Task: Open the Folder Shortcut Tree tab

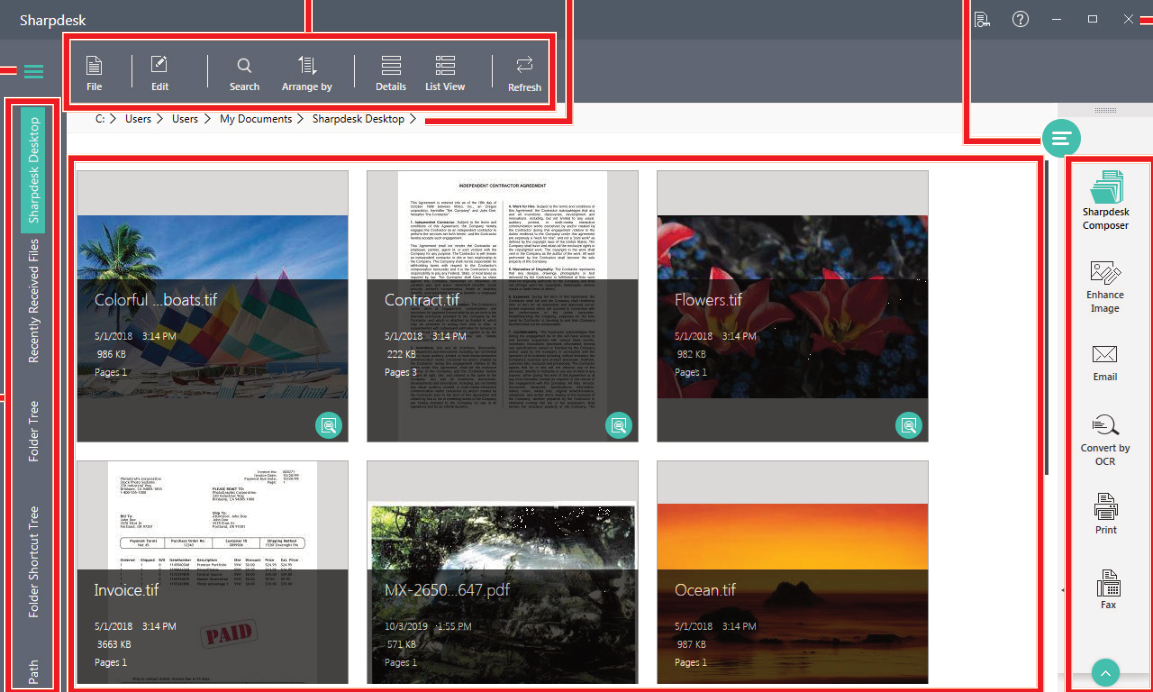Action: [33, 563]
